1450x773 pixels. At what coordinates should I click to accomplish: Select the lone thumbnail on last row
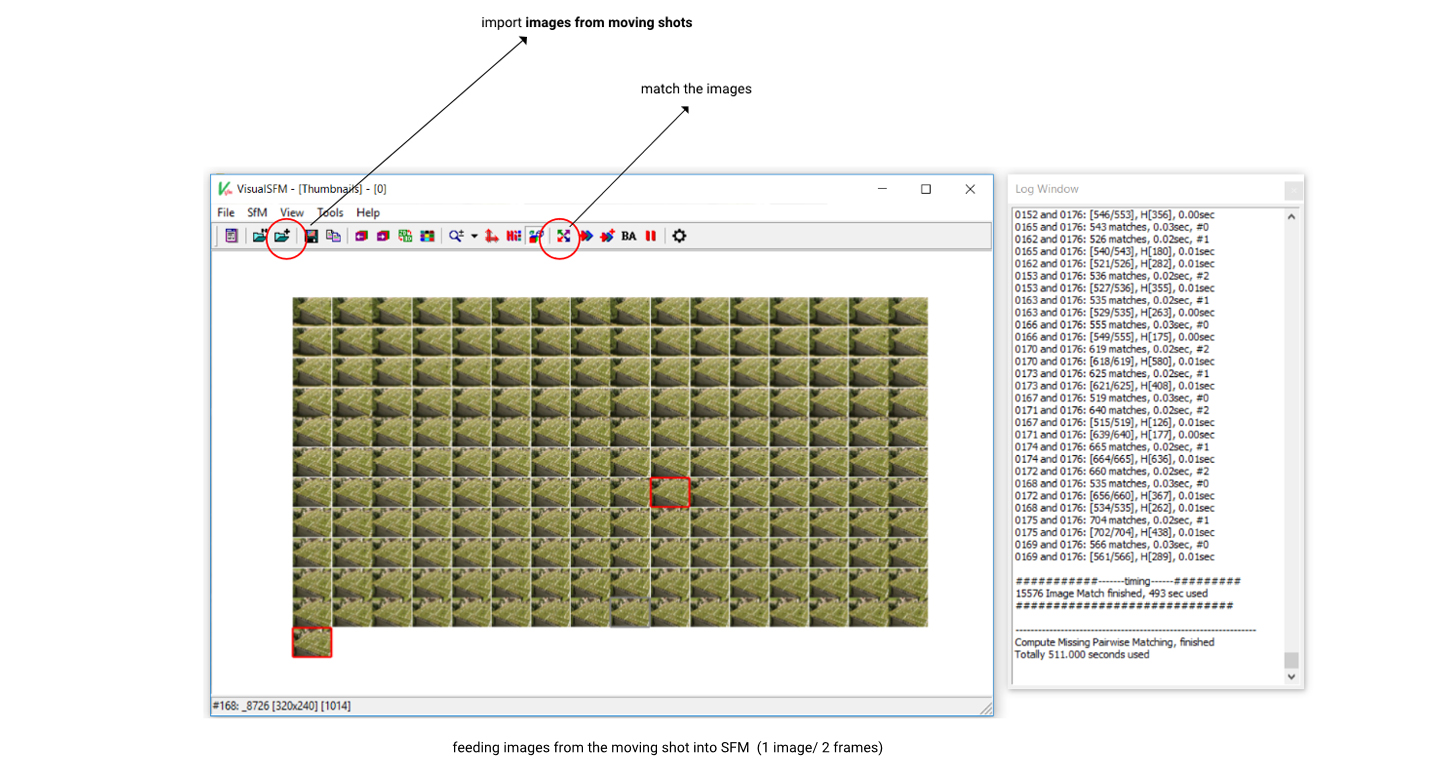click(x=312, y=642)
